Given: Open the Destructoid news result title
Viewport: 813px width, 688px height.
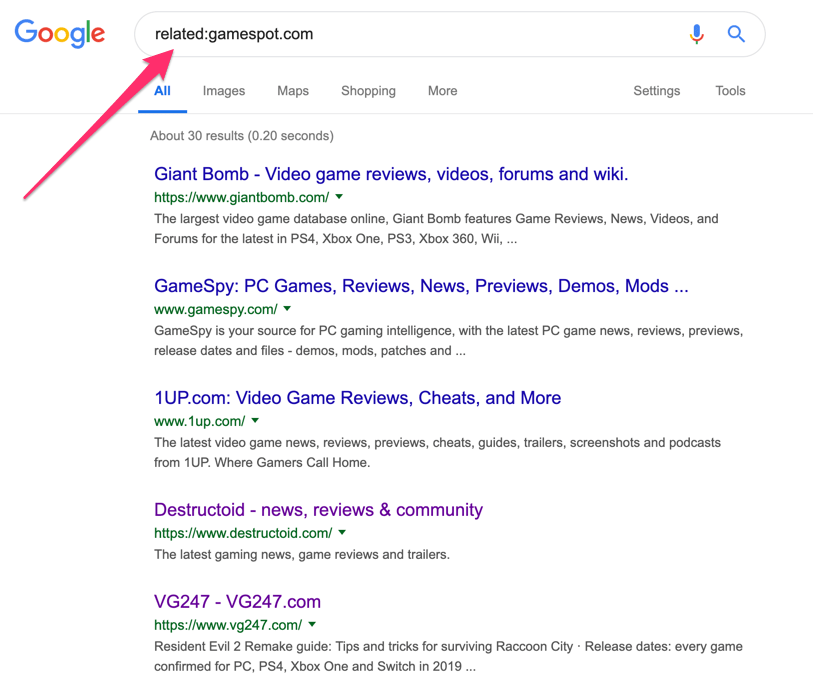Looking at the screenshot, I should tap(318, 510).
